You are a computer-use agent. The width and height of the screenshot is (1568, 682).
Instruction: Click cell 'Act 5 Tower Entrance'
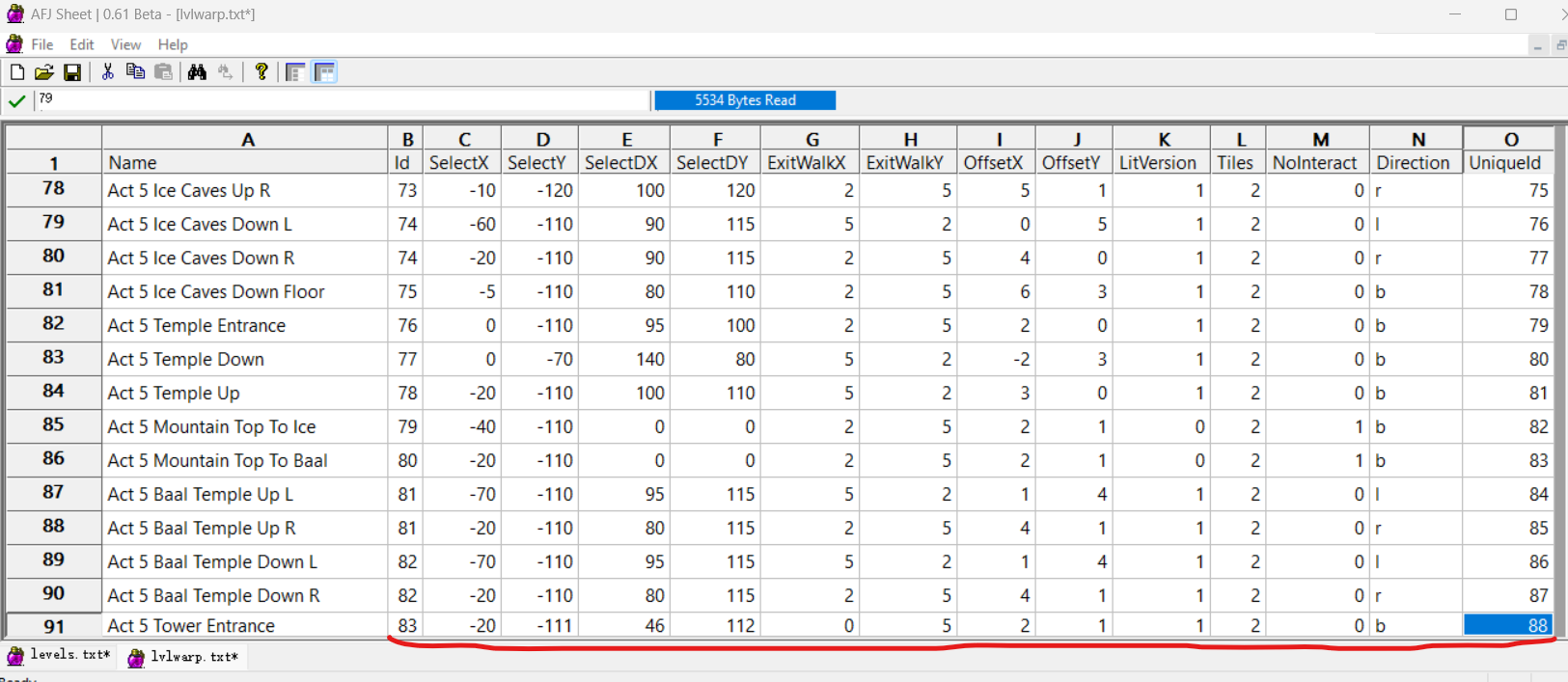[245, 625]
